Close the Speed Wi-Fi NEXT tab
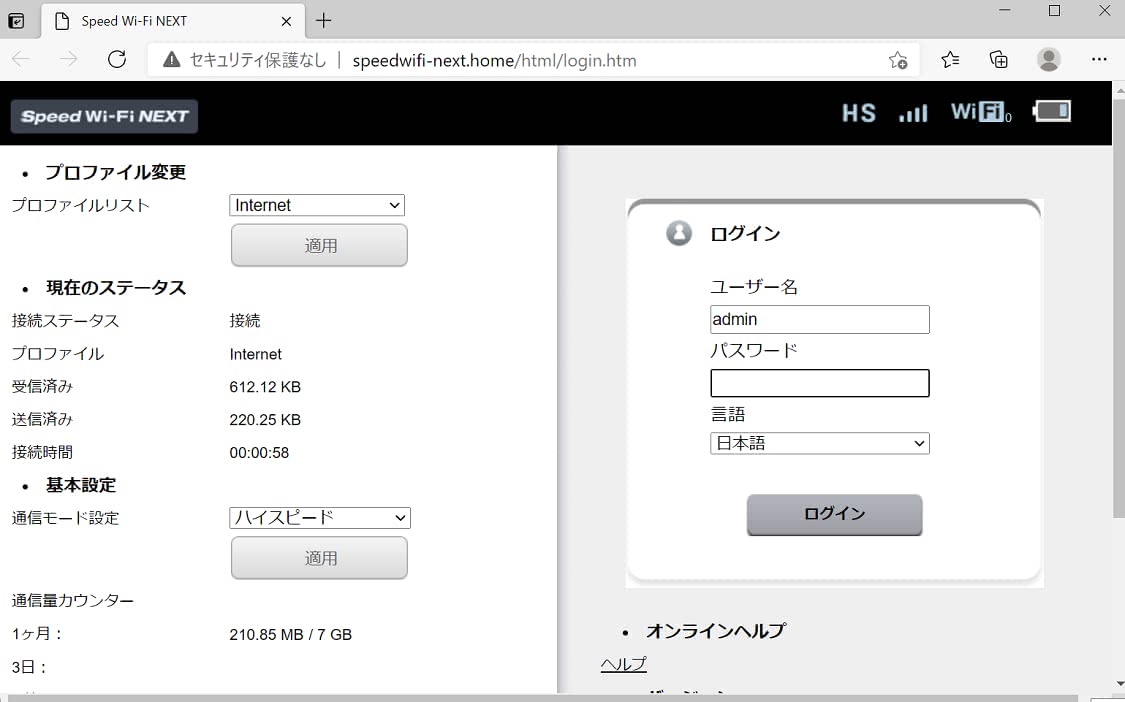 (286, 22)
